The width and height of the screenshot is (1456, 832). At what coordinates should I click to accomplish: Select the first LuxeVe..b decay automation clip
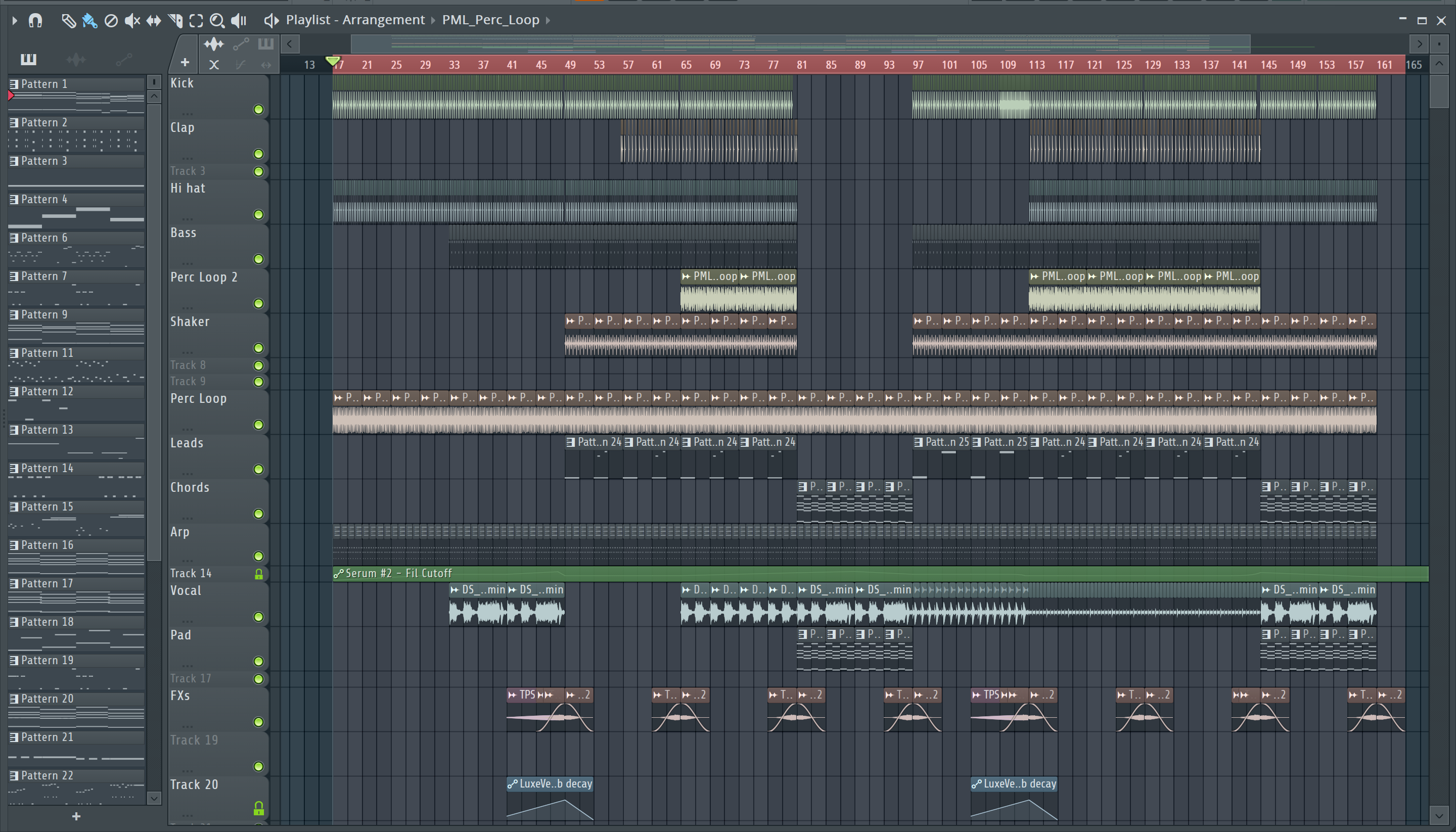[x=550, y=799]
